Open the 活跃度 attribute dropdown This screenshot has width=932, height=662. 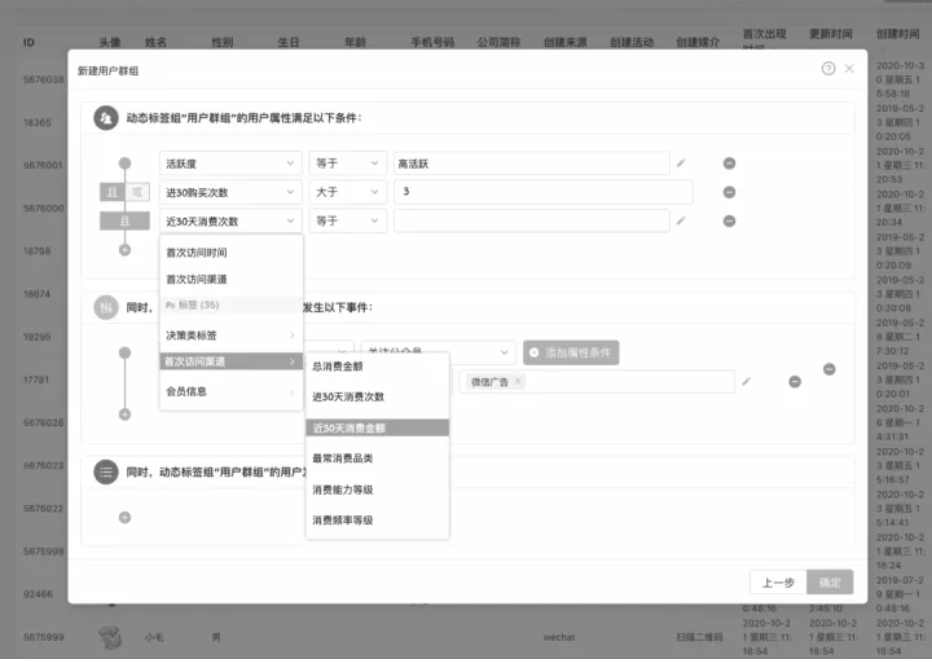tap(230, 163)
